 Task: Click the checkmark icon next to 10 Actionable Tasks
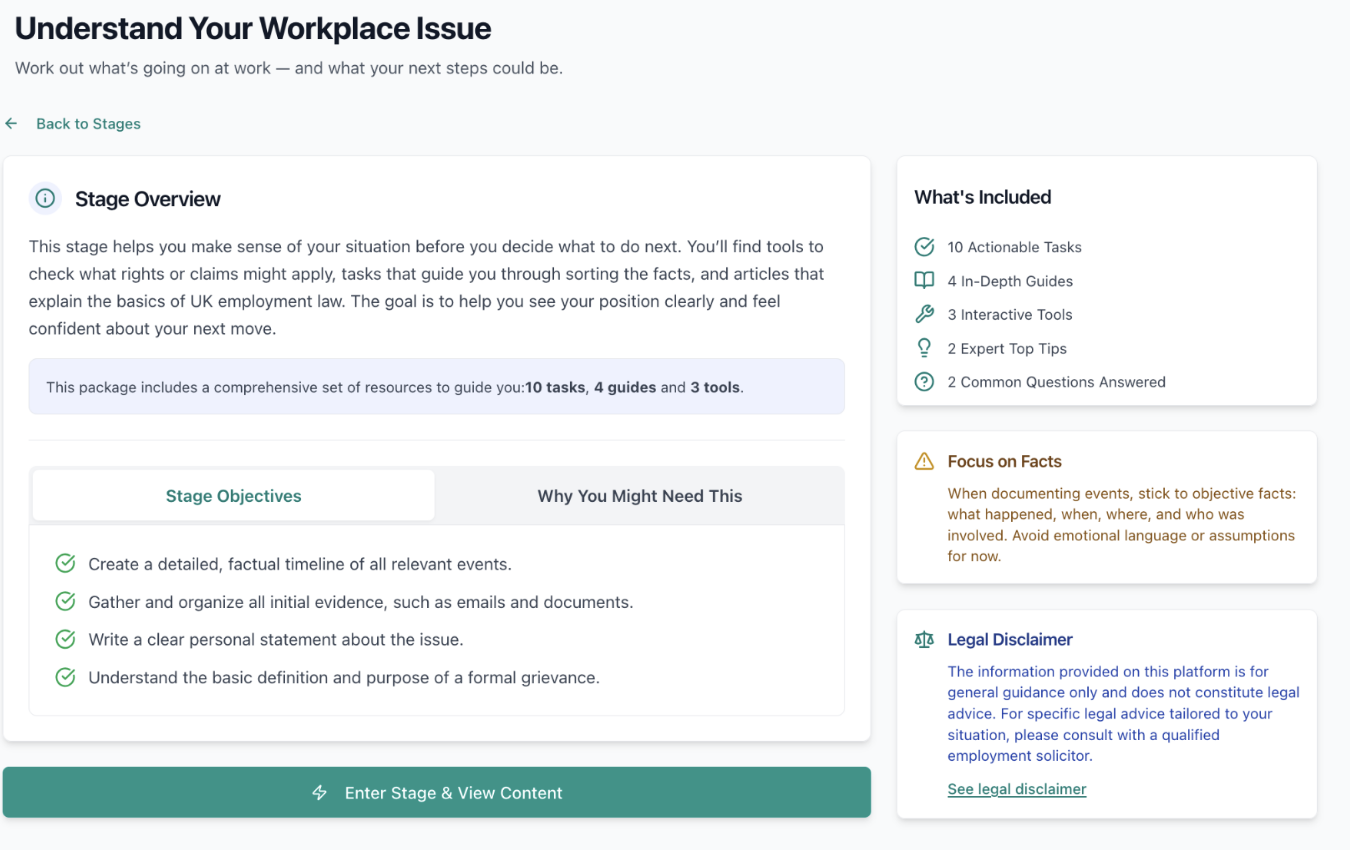(x=924, y=247)
